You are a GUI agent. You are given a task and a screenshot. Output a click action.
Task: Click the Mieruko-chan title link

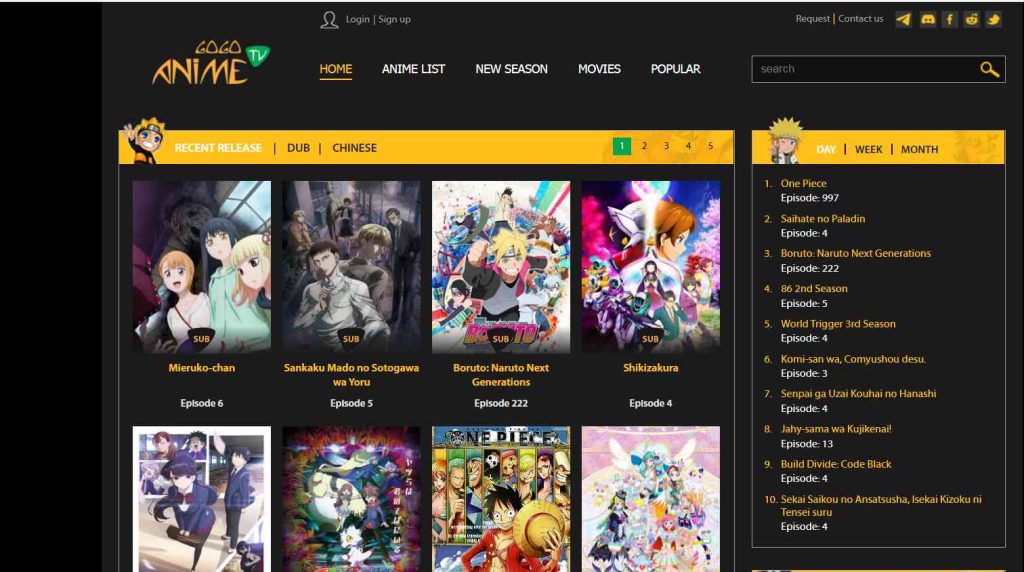[x=202, y=368]
